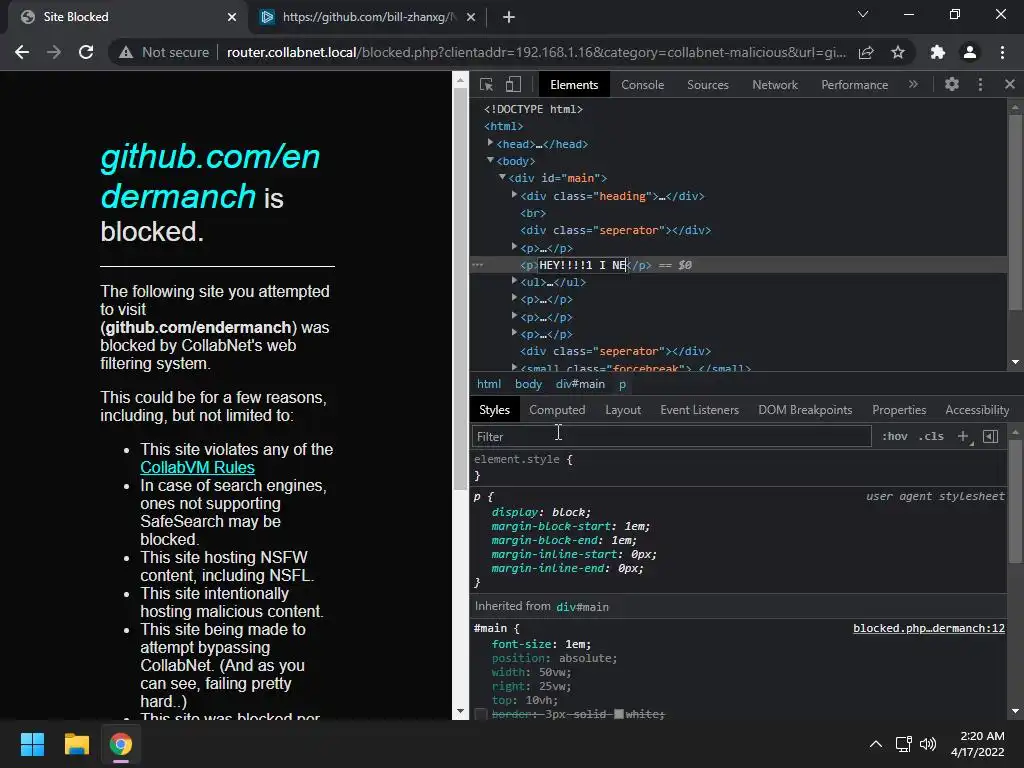Open the tab search chevron
The height and width of the screenshot is (768, 1024).
(863, 14)
